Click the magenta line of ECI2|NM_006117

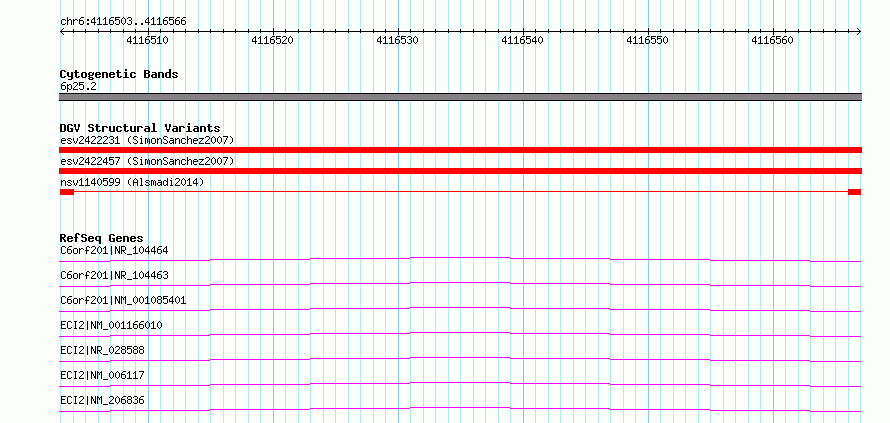(460, 384)
